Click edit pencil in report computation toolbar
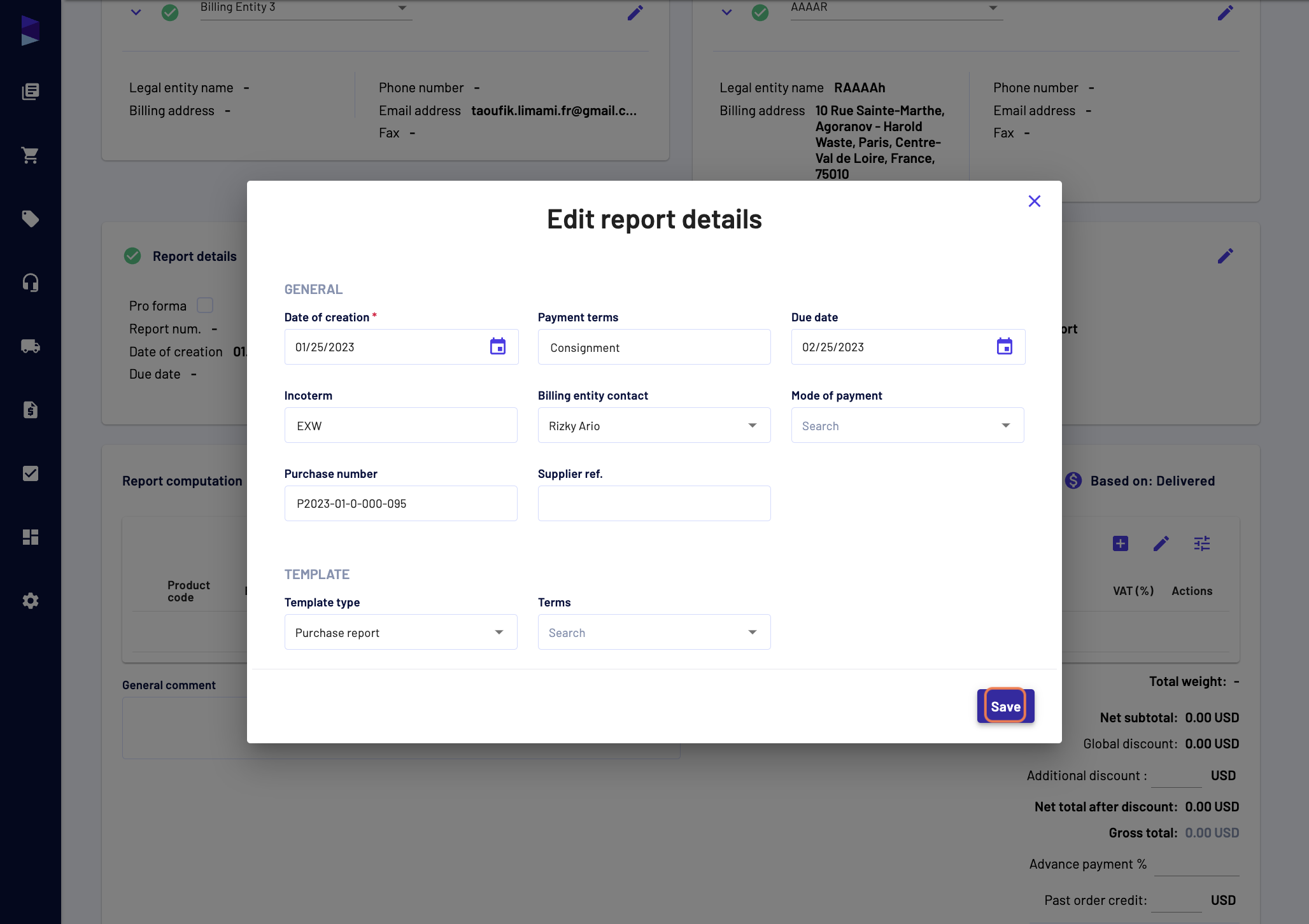The height and width of the screenshot is (924, 1309). 1161,543
